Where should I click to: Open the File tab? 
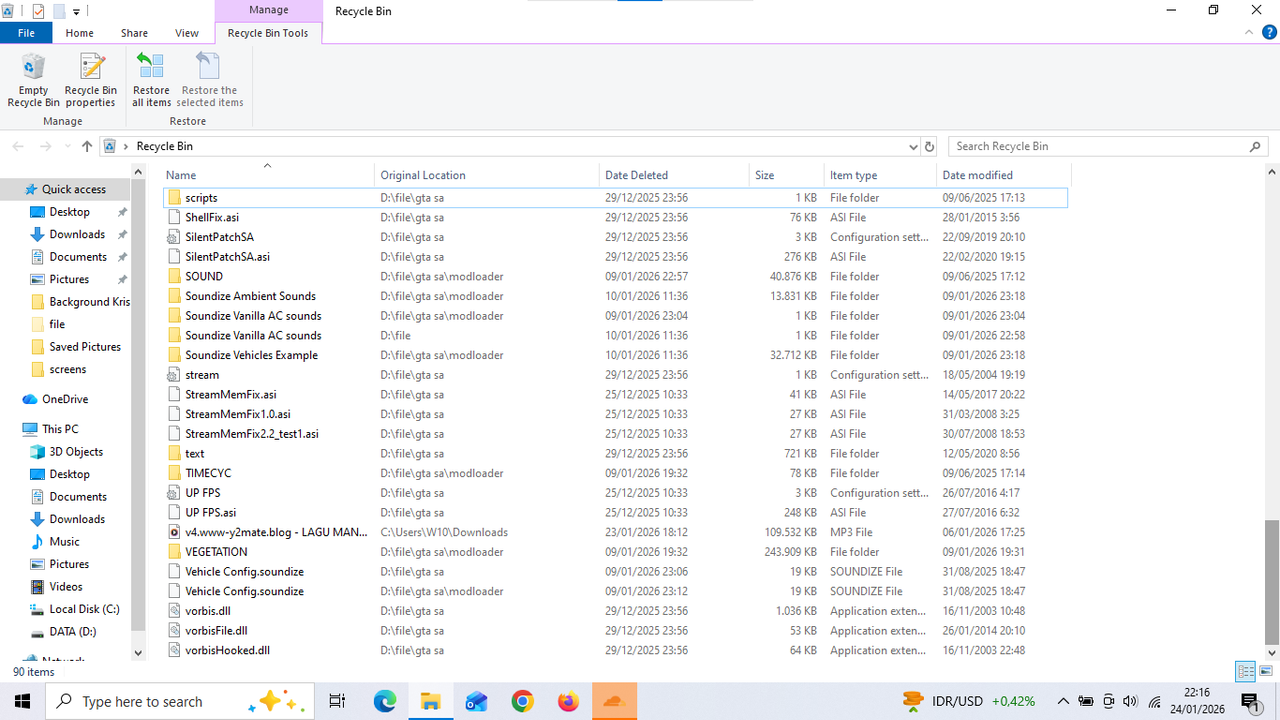(26, 33)
